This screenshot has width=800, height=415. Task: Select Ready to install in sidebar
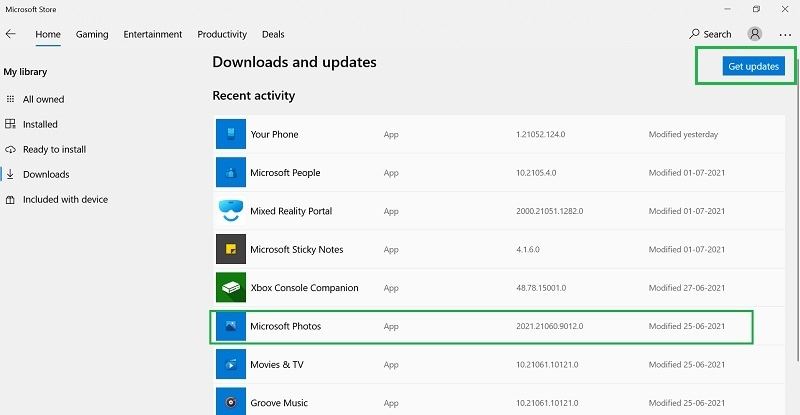(54, 149)
